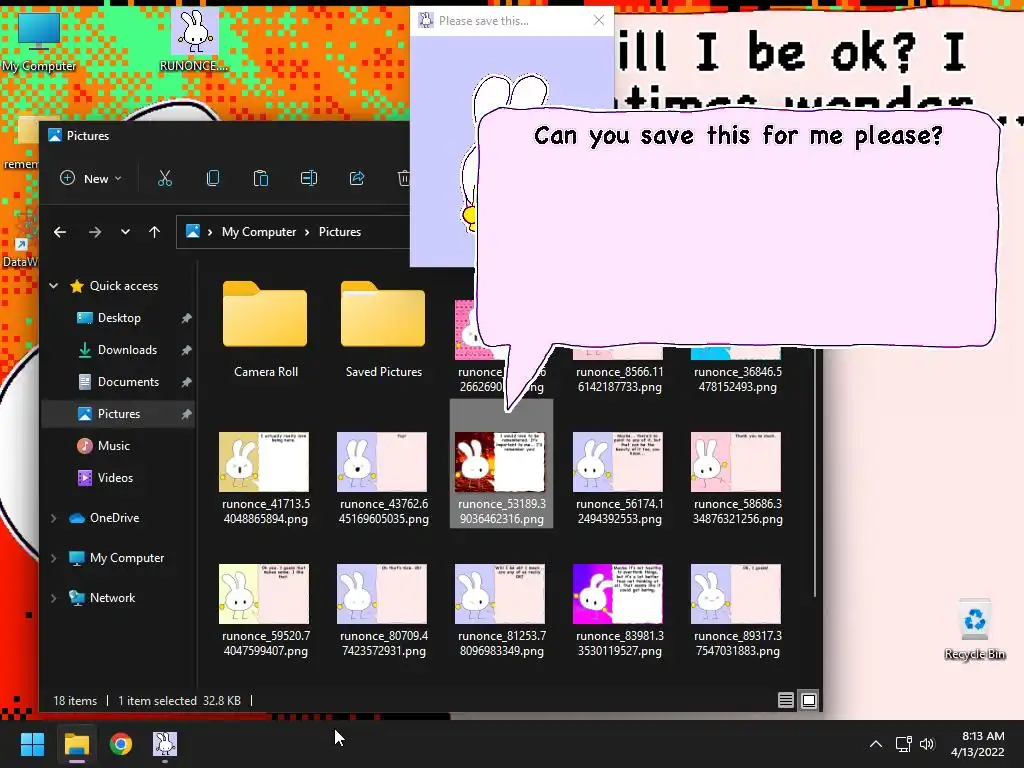Select runonce_83981.33530119527.png thumbnail

[x=618, y=594]
